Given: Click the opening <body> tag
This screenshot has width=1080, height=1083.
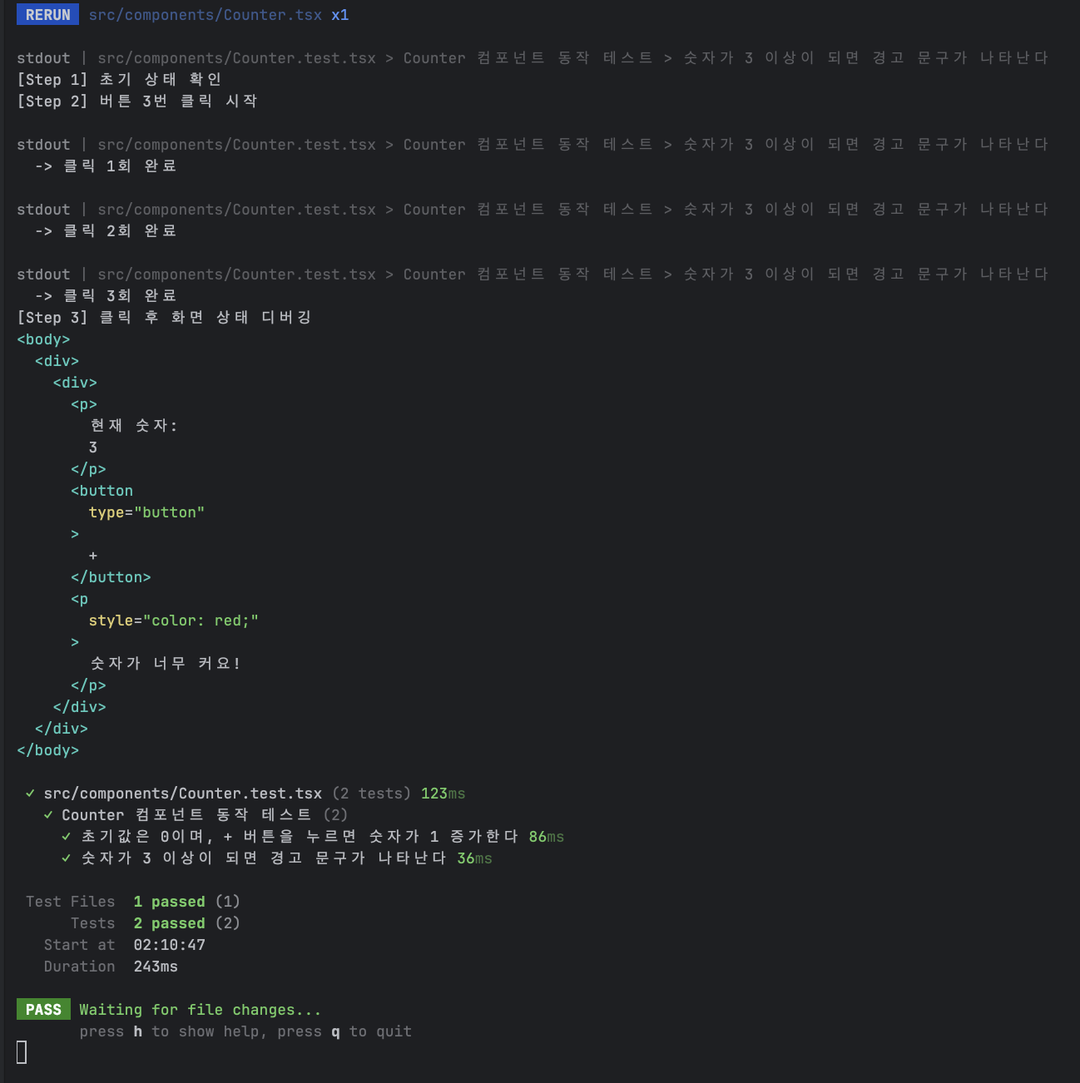Looking at the screenshot, I should (x=43, y=339).
